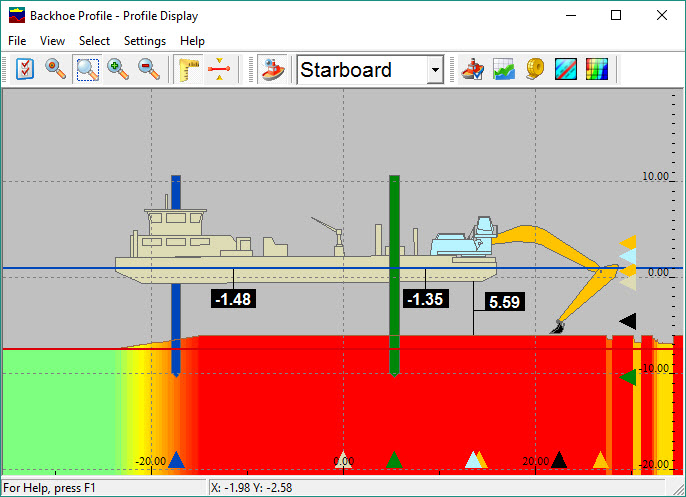This screenshot has width=686, height=497.
Task: Click the black triangle marker on right axis
Action: [x=628, y=322]
